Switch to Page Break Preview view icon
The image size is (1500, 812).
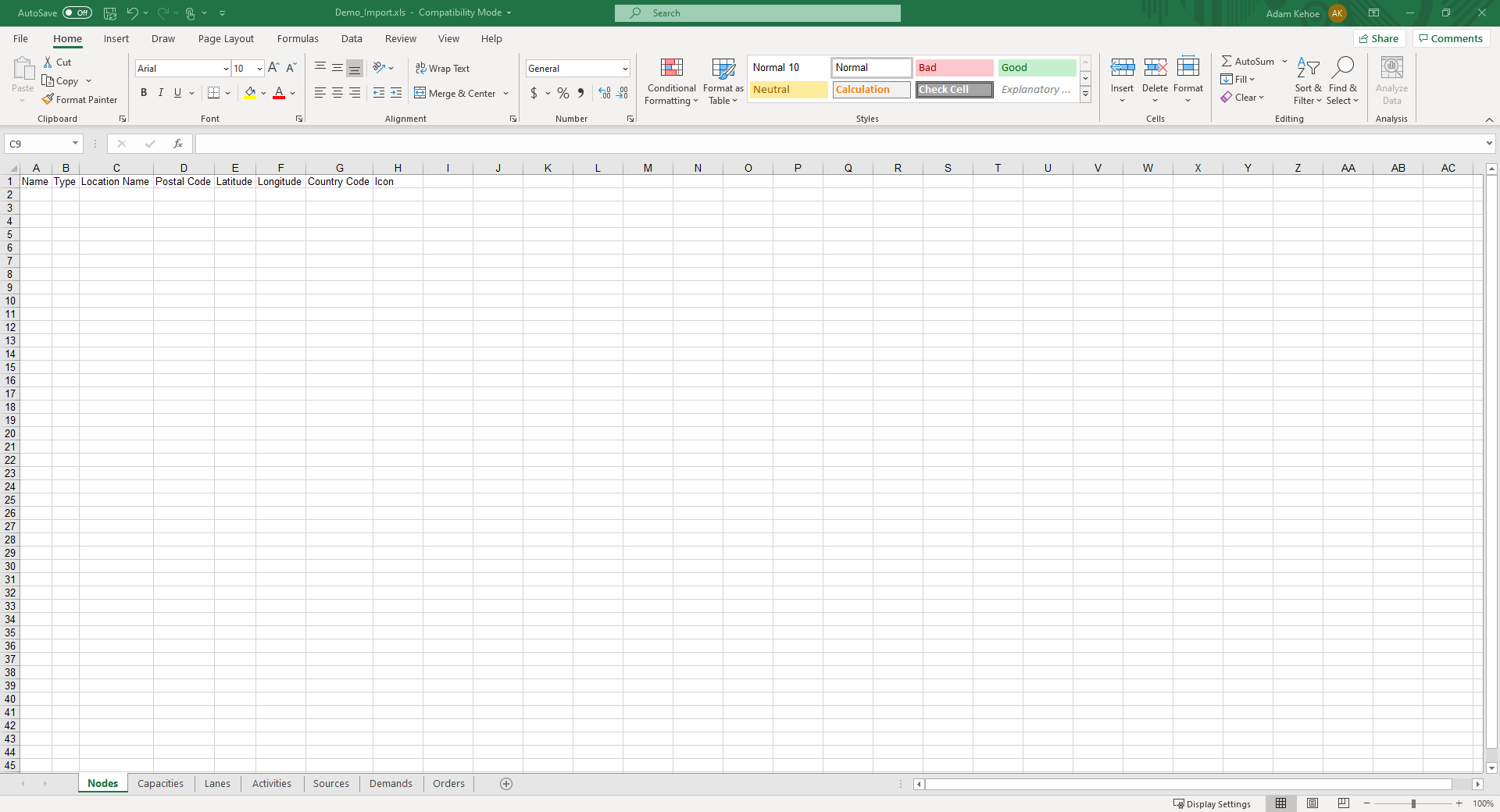point(1344,803)
